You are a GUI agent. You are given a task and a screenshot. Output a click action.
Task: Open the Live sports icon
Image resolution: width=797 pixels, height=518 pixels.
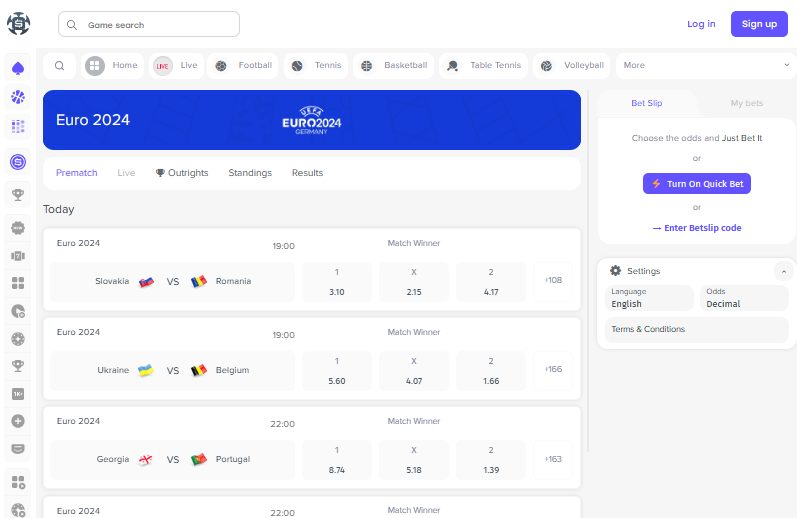[x=163, y=66]
